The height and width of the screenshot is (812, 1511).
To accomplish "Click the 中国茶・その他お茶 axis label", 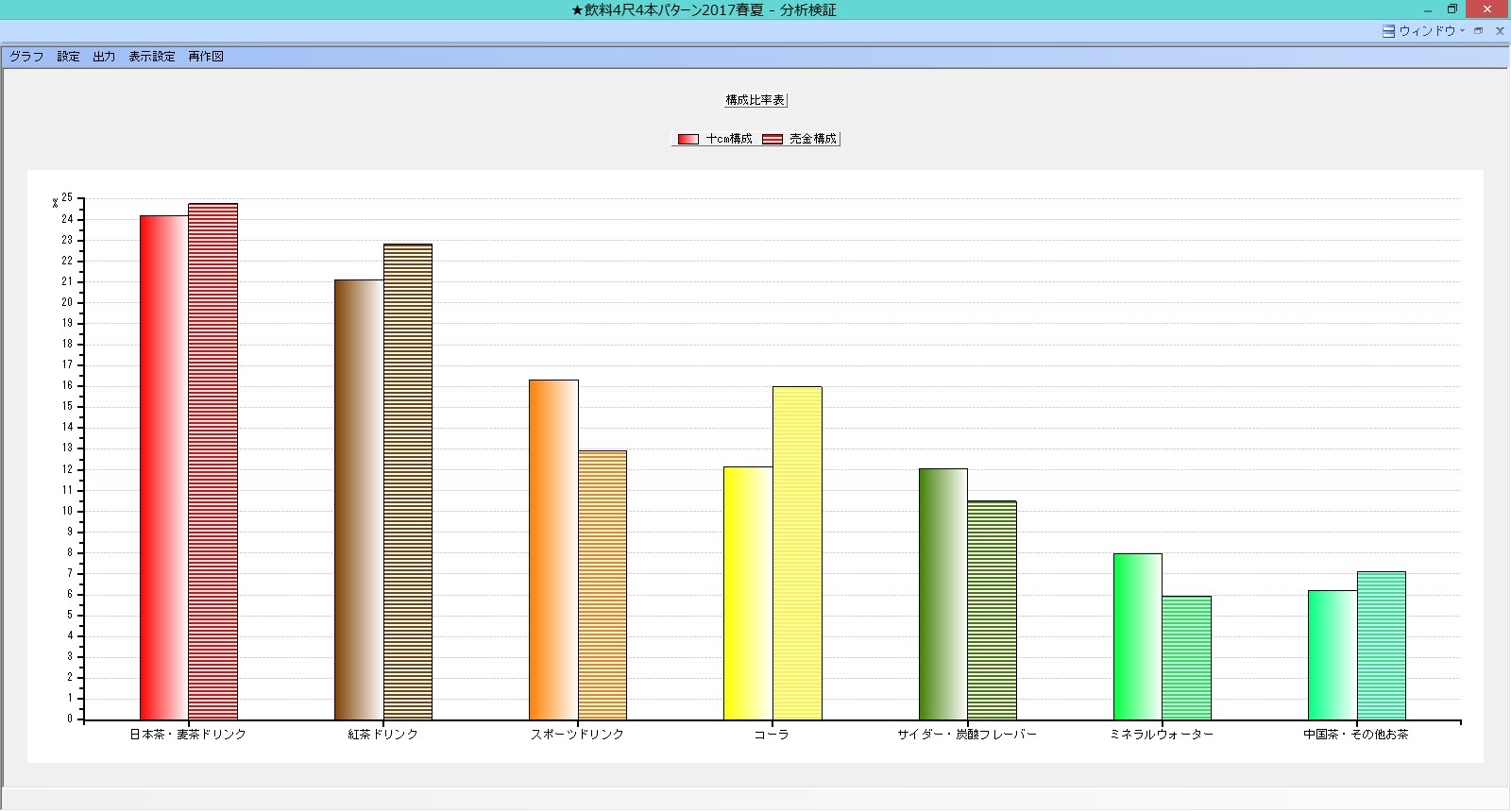I will coord(1356,735).
